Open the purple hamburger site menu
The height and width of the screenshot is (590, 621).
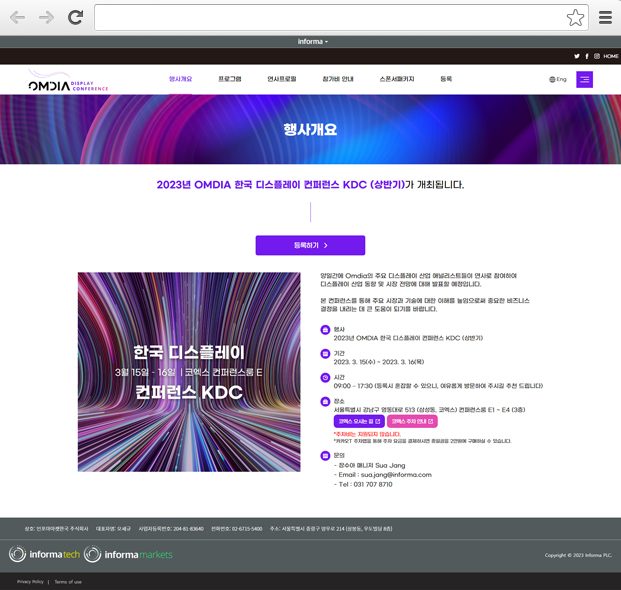584,80
